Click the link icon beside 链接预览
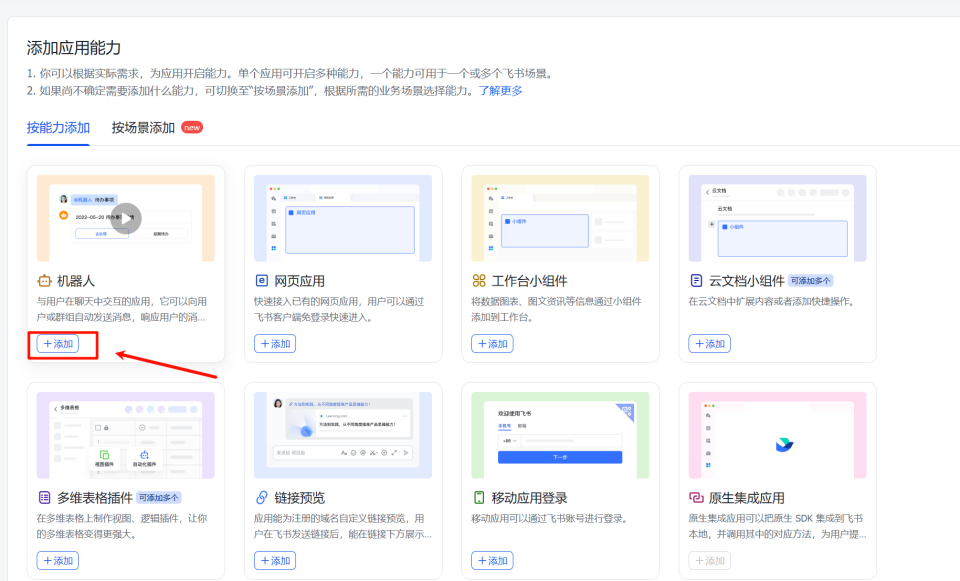The height and width of the screenshot is (581, 960). pos(261,498)
